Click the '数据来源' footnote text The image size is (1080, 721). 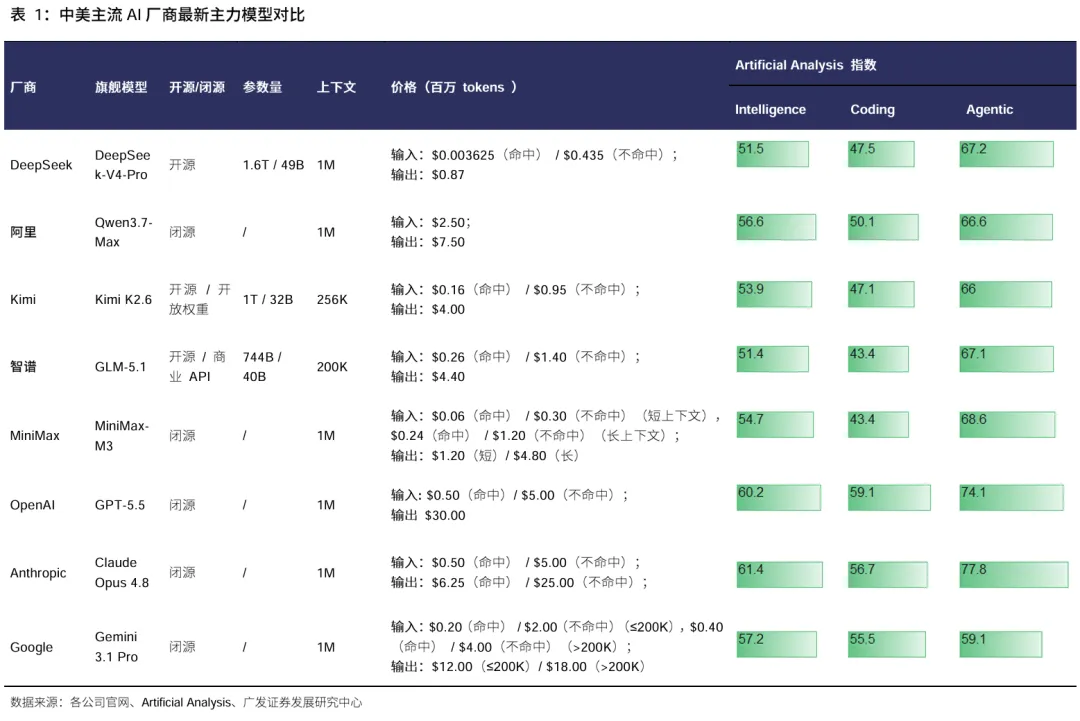point(186,702)
